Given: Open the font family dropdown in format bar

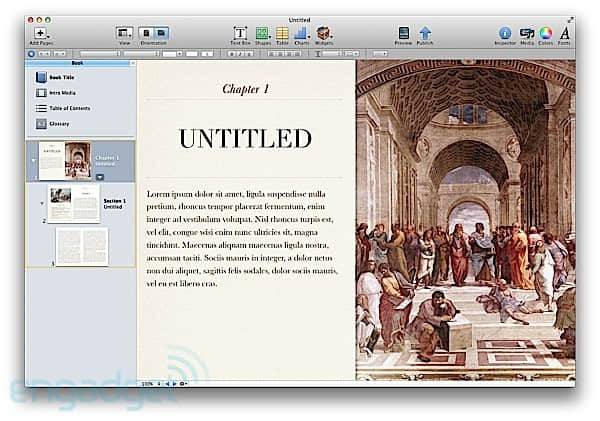Looking at the screenshot, I should [x=100, y=54].
